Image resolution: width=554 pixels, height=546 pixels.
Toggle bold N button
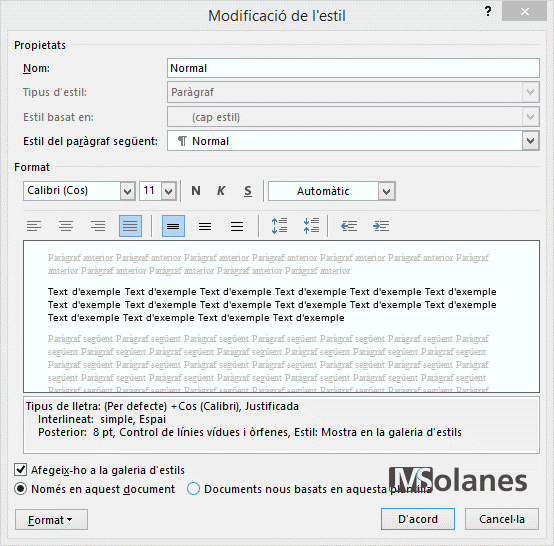[196, 191]
